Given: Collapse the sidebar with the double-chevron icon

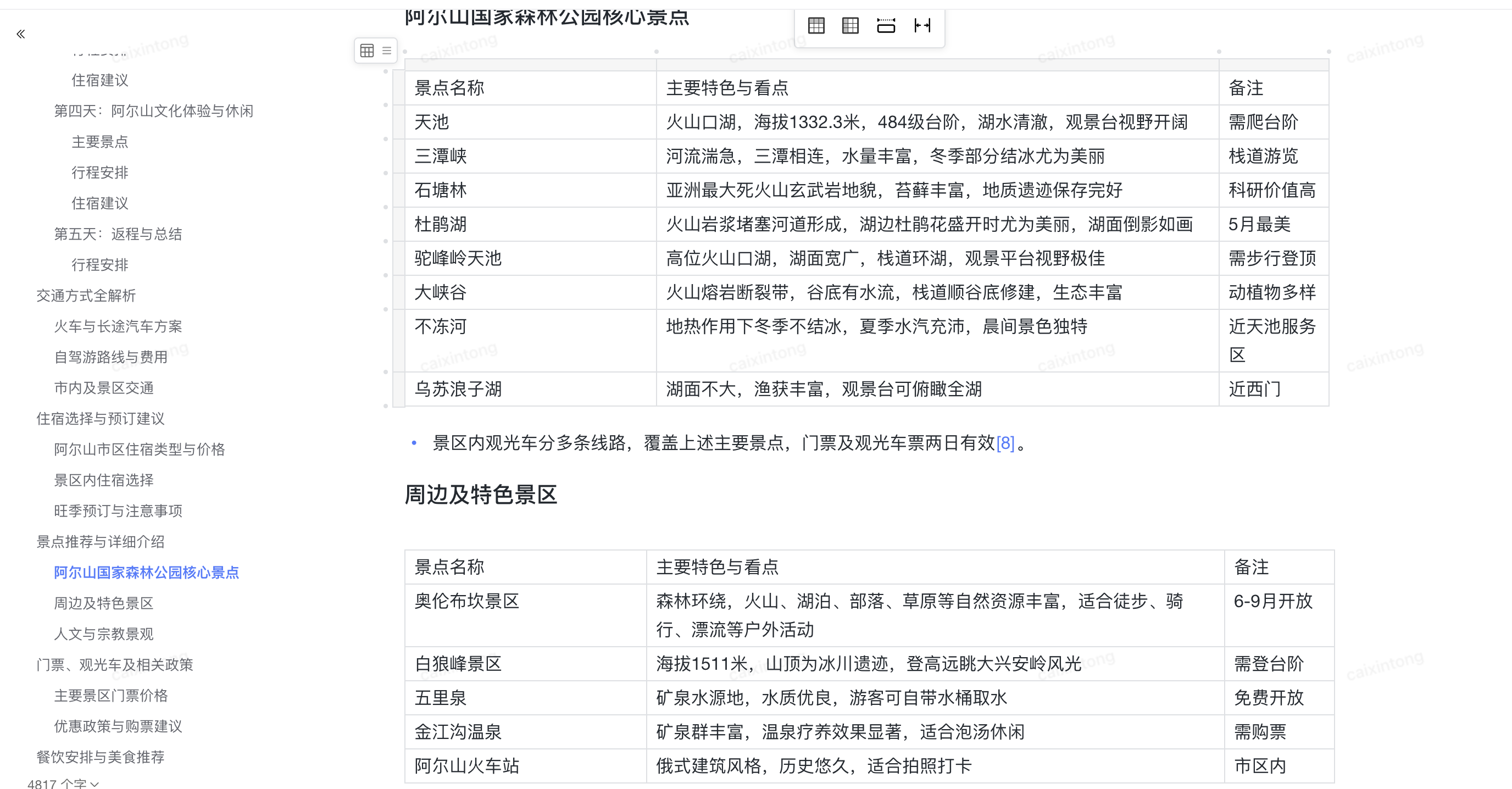Looking at the screenshot, I should point(21,34).
